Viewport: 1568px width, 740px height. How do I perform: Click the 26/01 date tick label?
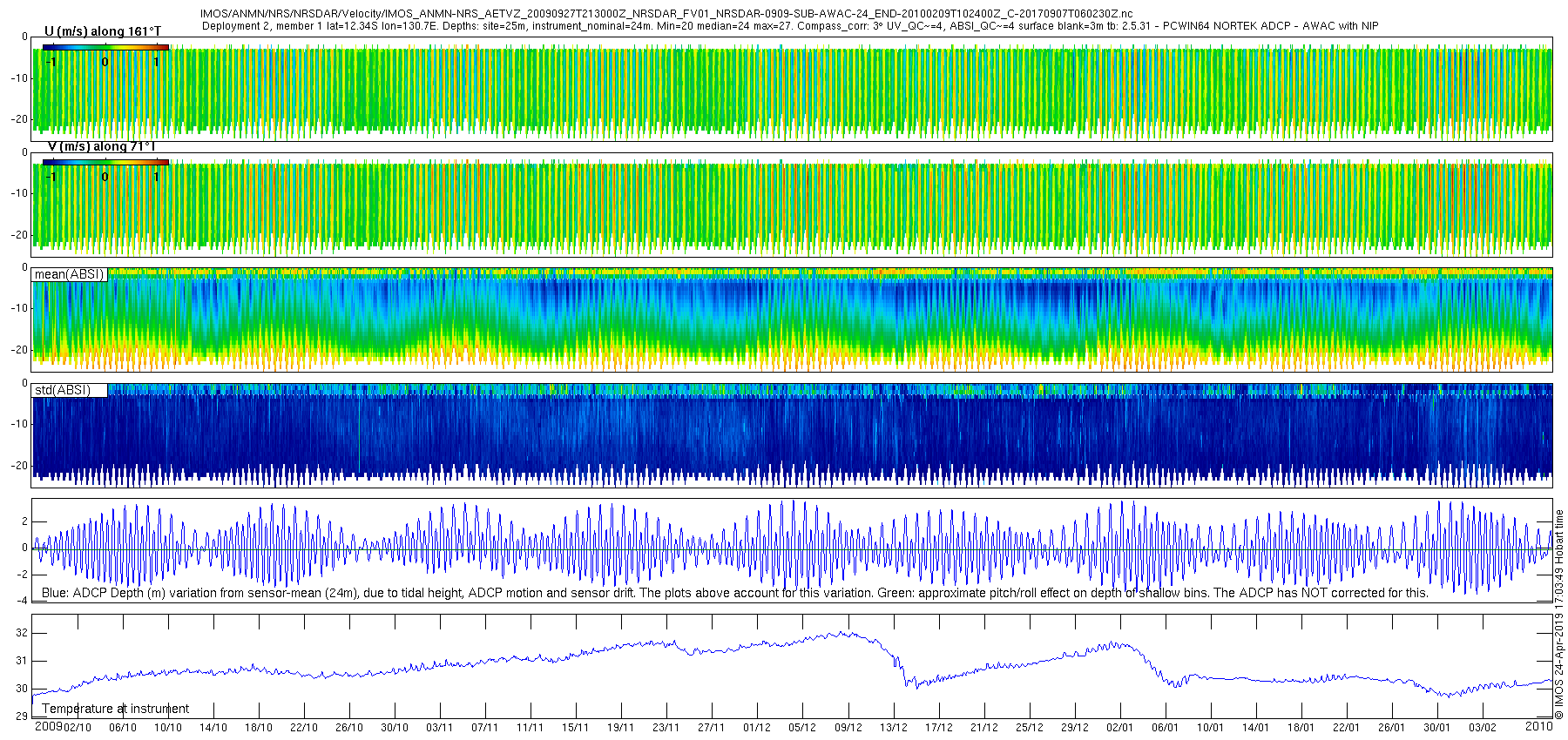pos(1392,728)
